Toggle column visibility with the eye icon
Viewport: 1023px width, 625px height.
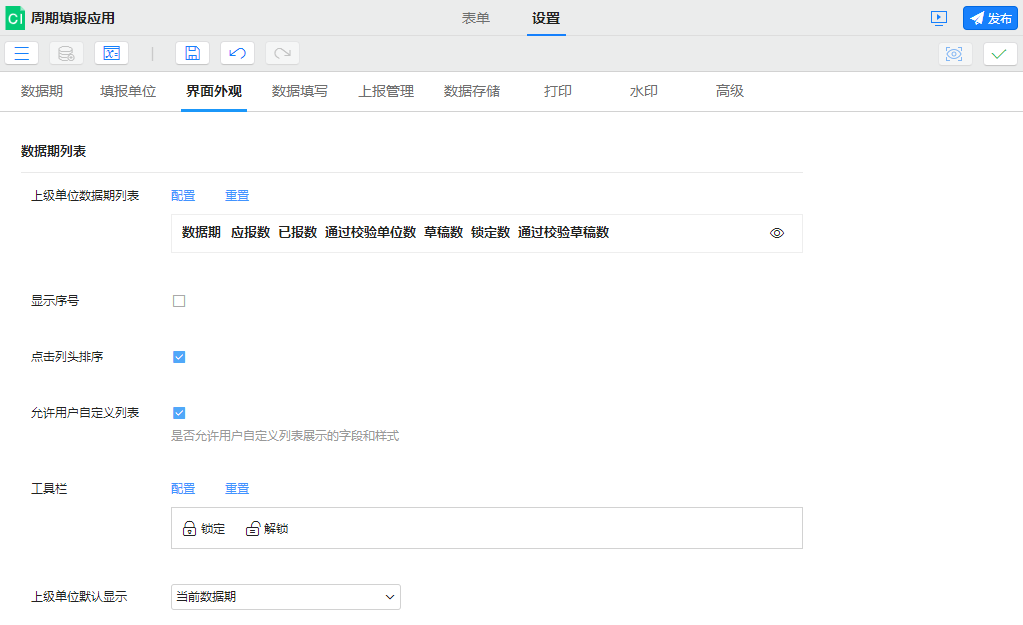(776, 232)
